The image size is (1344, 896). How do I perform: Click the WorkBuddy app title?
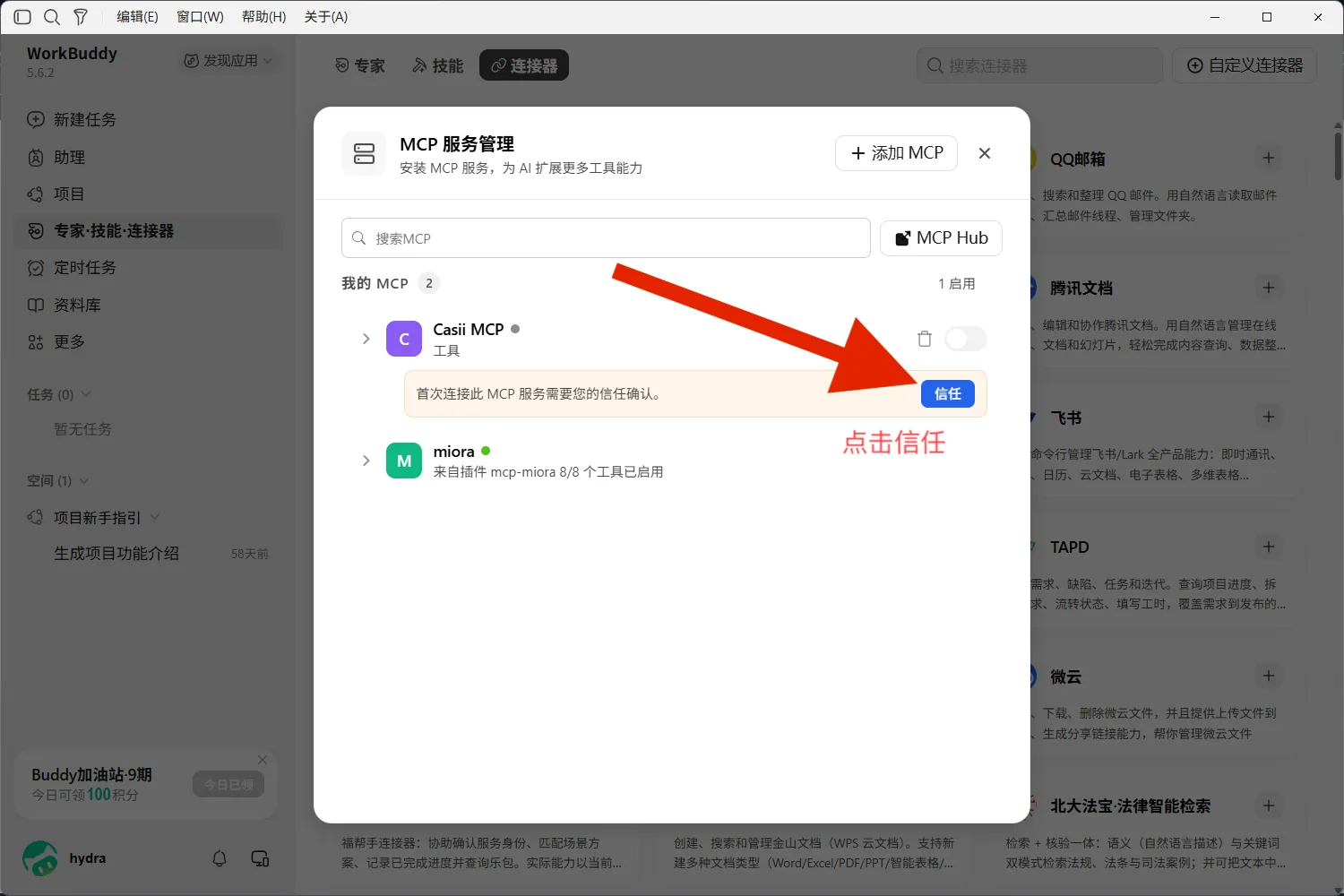[x=72, y=54]
